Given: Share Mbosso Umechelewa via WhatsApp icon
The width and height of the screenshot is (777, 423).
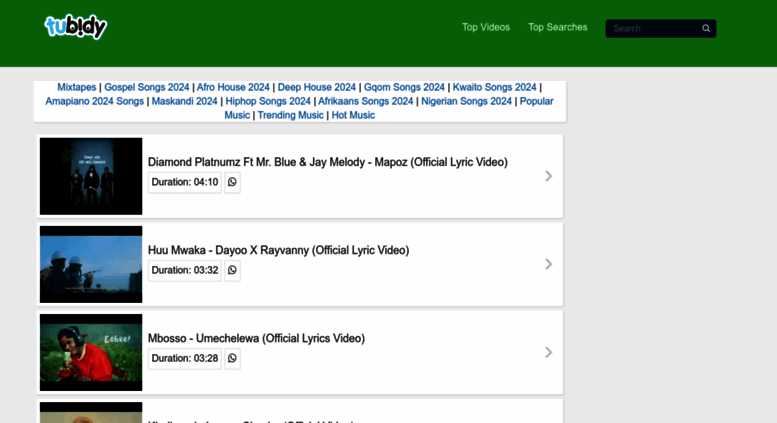Looking at the screenshot, I should (232, 359).
